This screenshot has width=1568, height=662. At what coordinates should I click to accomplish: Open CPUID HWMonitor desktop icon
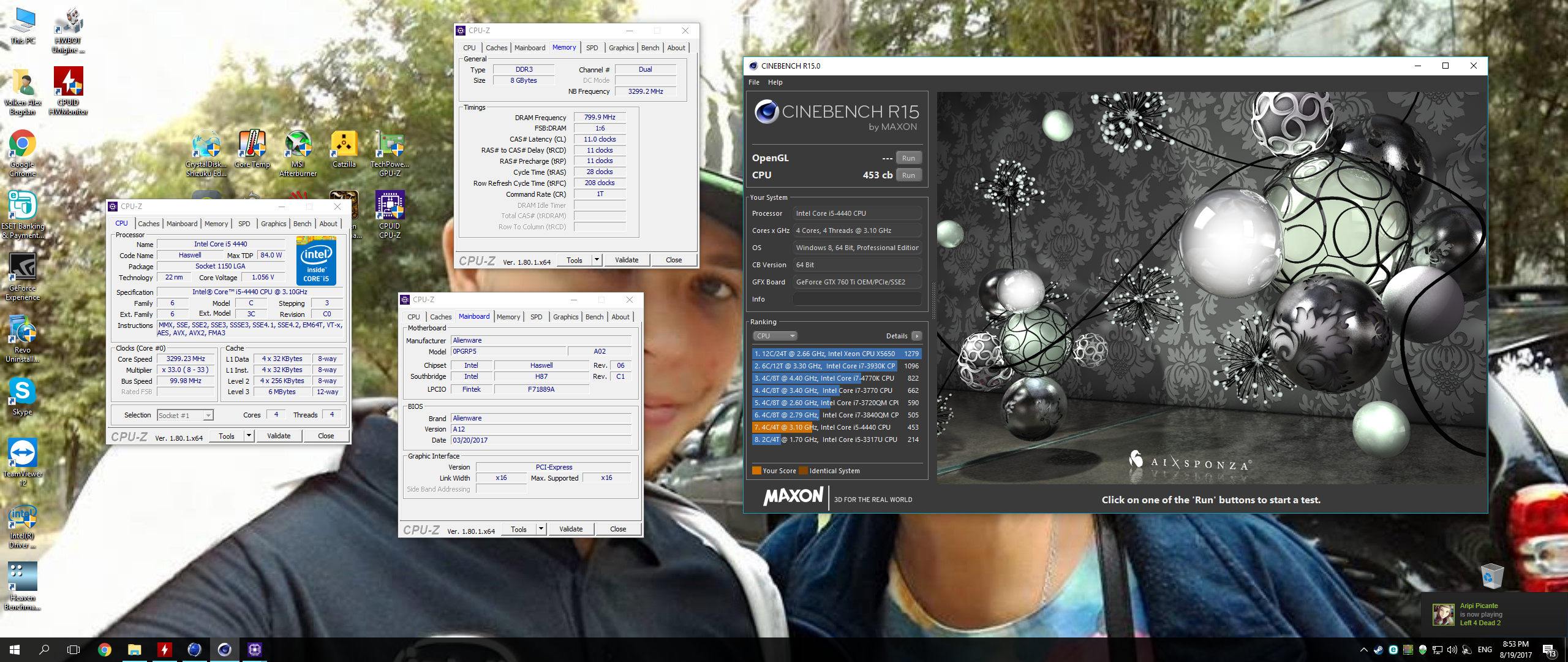tap(68, 90)
